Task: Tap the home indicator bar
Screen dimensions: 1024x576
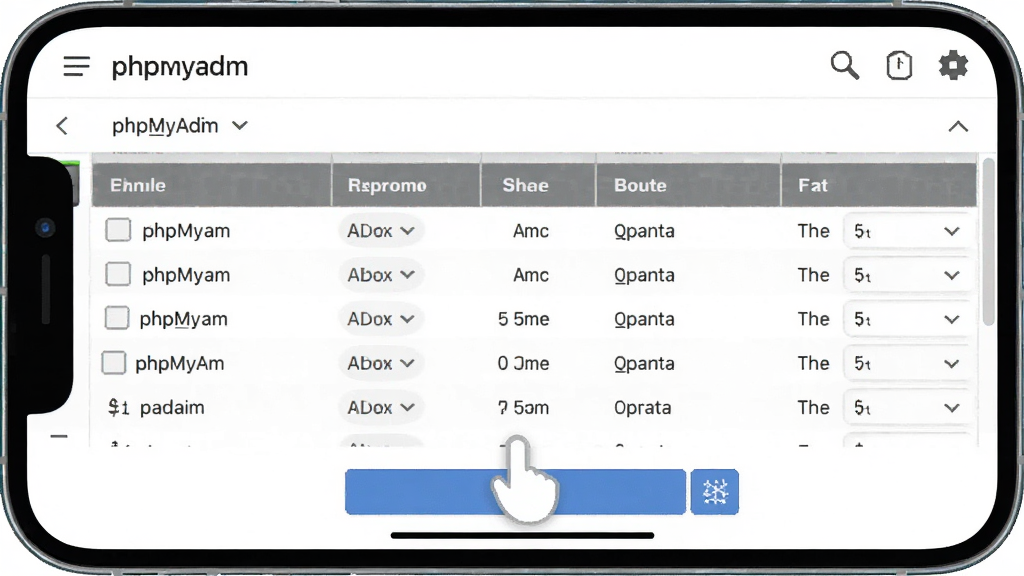Action: point(522,536)
